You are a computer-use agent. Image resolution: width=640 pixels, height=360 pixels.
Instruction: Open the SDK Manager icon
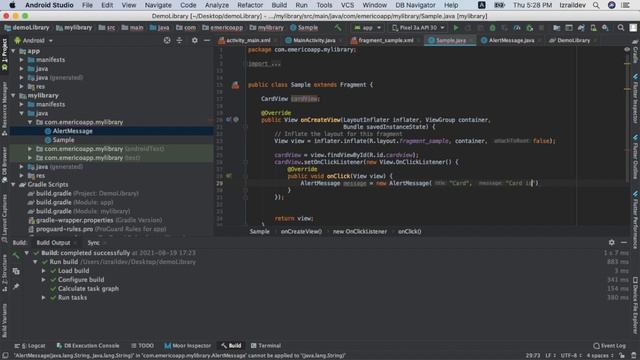[605, 28]
